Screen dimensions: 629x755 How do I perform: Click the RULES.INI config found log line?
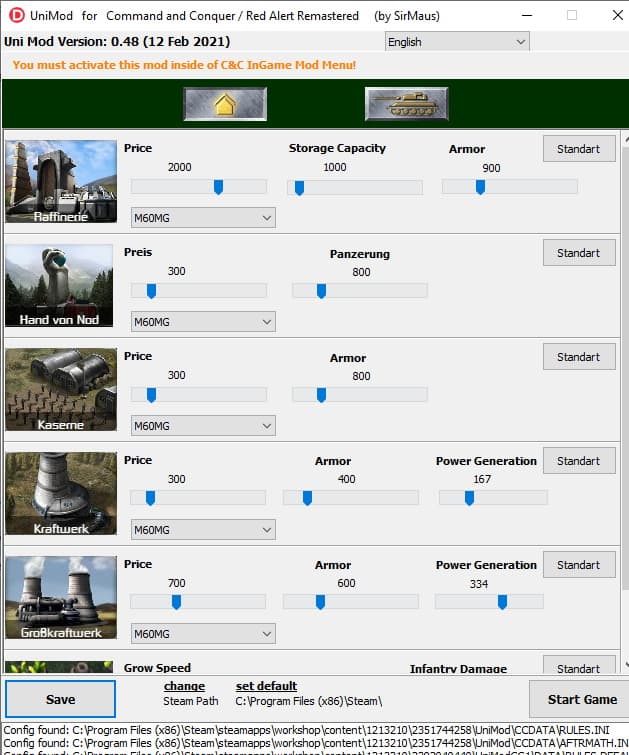(306, 730)
